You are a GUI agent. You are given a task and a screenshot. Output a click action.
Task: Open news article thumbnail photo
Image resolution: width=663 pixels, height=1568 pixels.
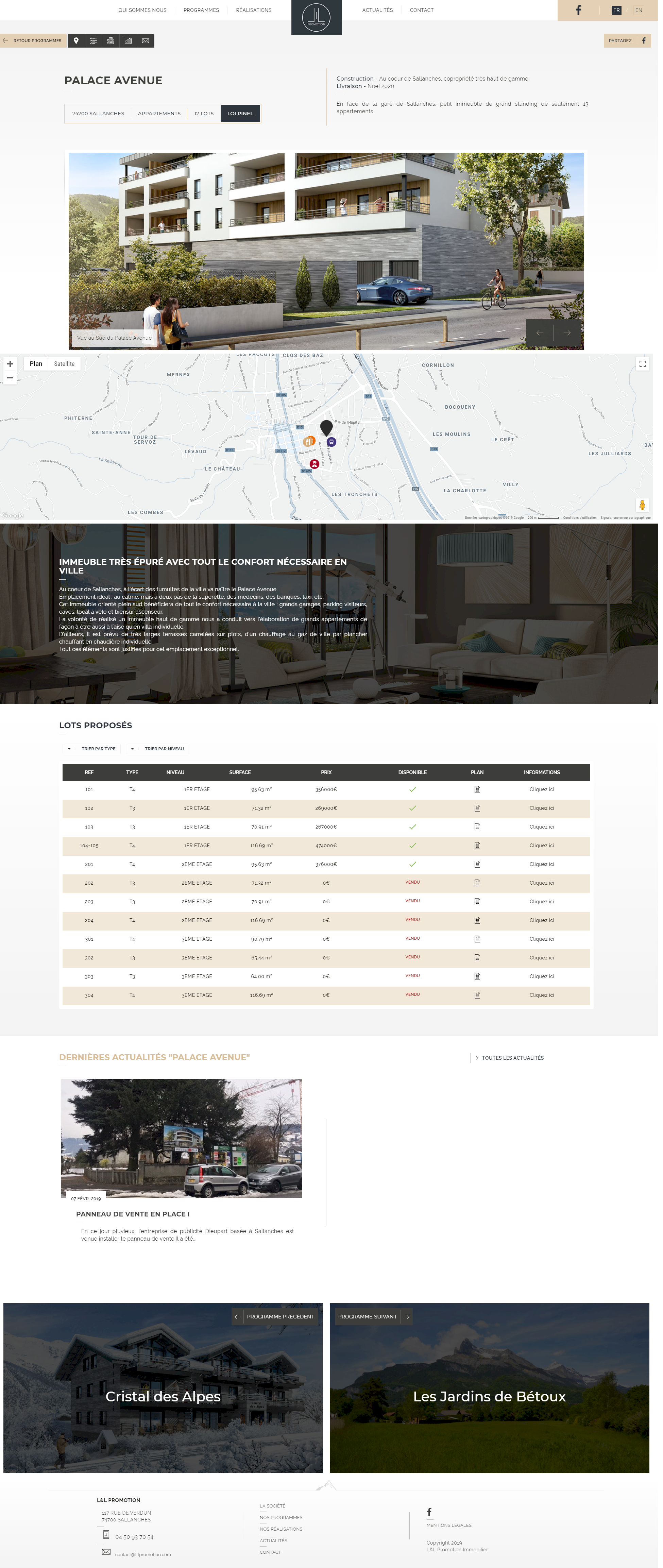(182, 1138)
